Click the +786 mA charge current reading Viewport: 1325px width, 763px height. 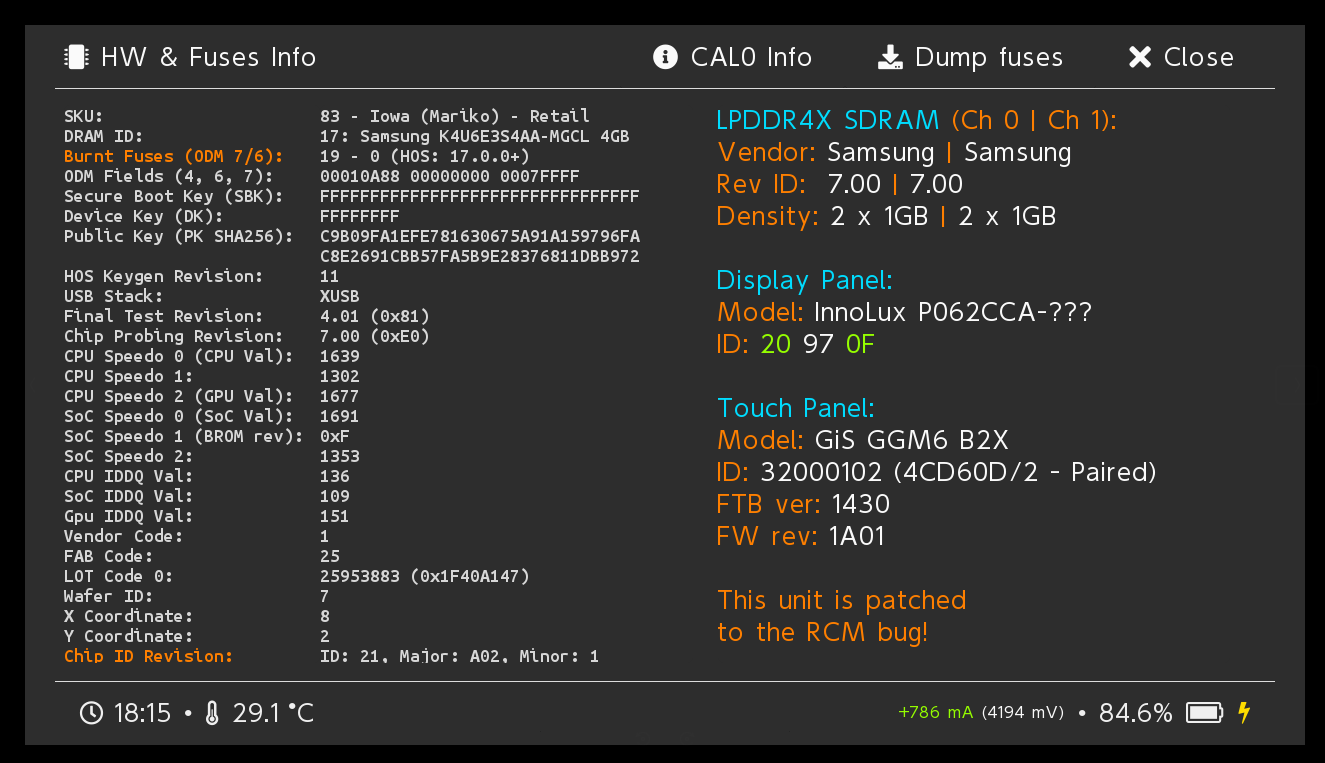(x=935, y=713)
